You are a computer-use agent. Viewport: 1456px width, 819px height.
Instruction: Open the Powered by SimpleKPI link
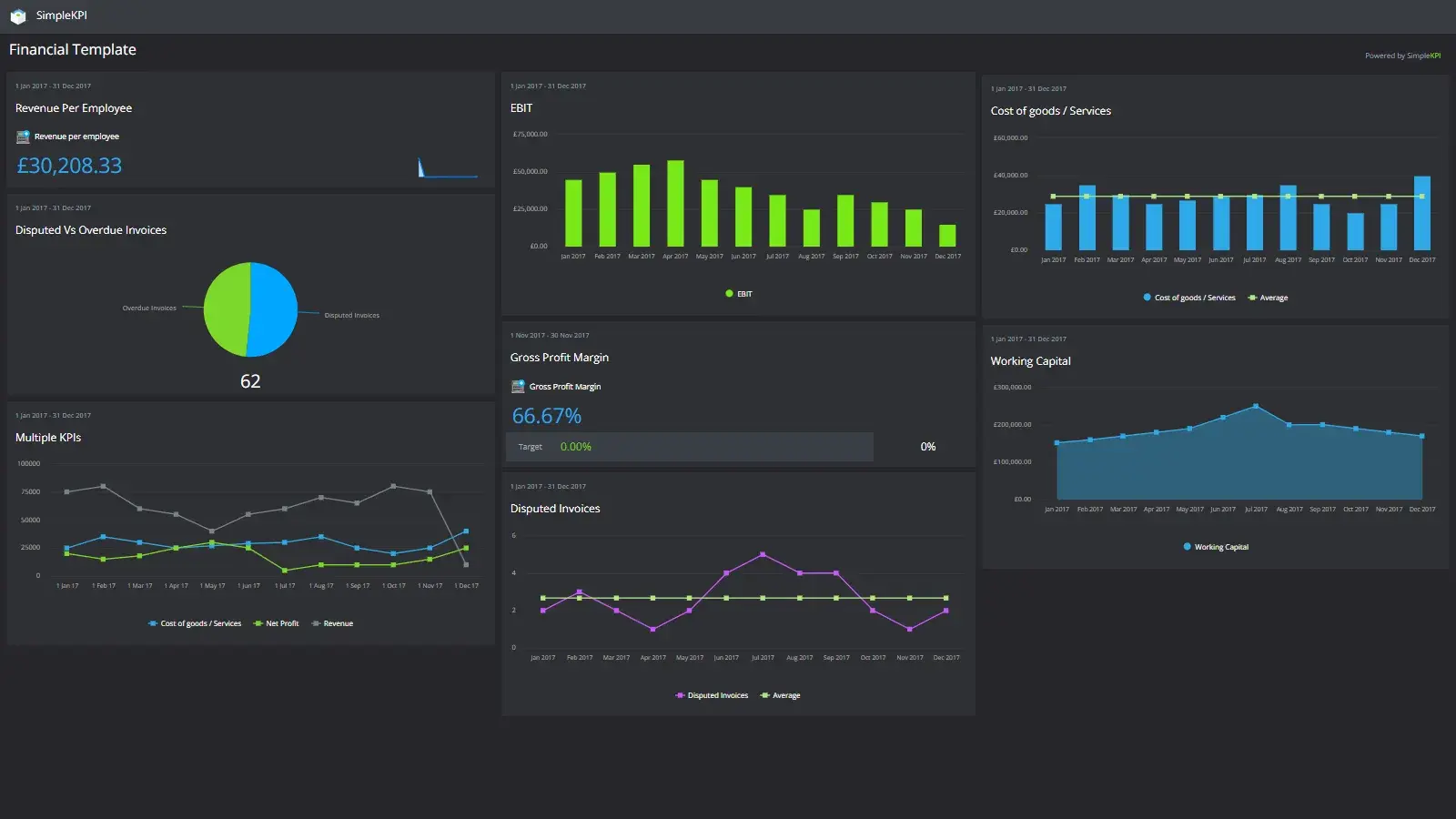(x=1402, y=56)
